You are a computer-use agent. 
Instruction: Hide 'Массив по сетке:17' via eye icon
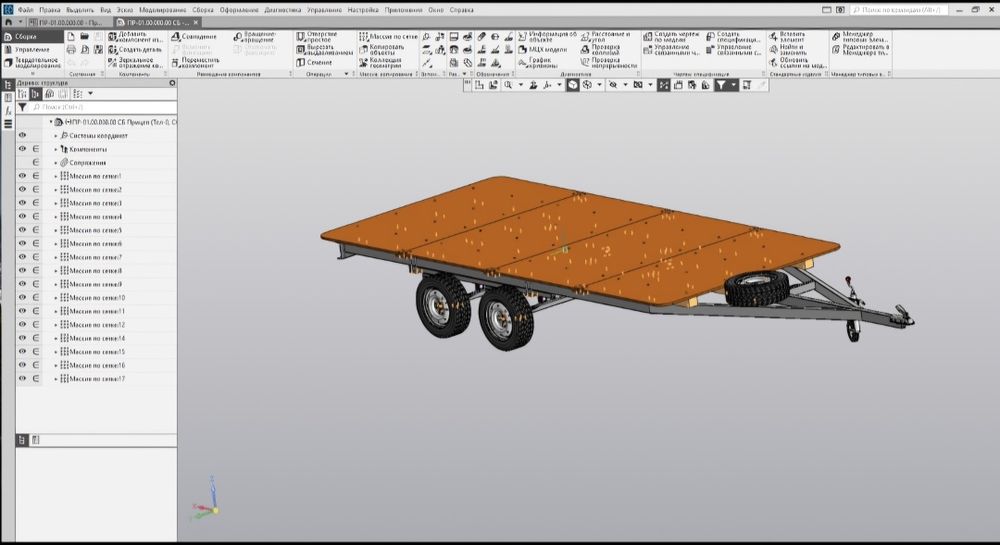click(x=22, y=379)
